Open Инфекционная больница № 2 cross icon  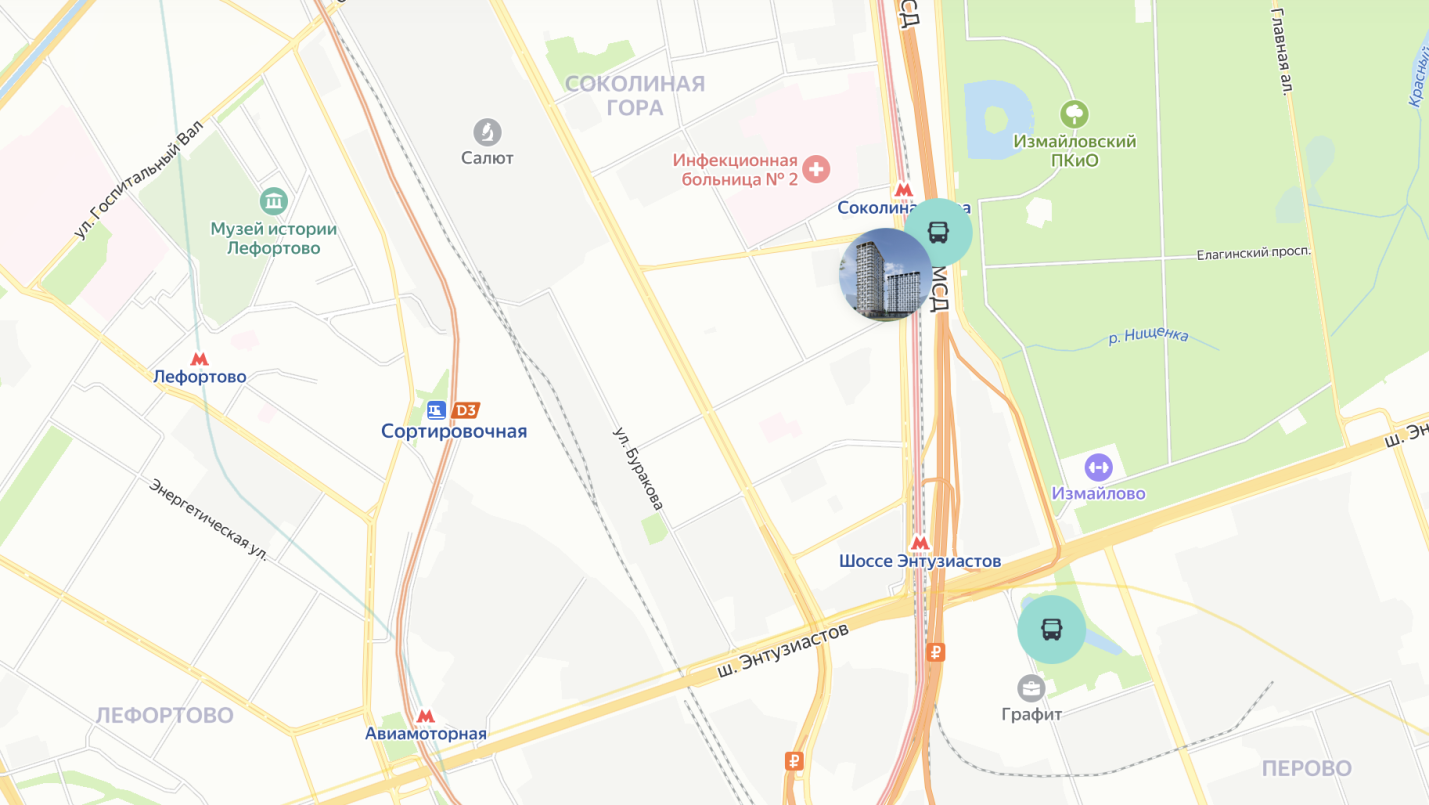(816, 169)
